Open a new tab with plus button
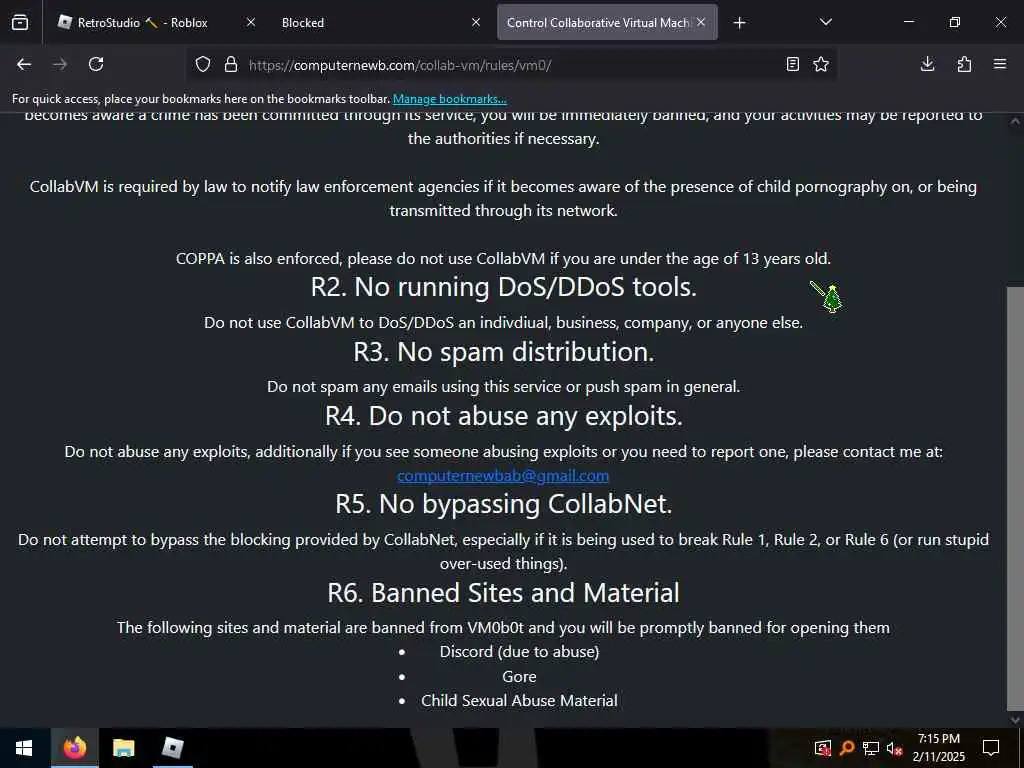The height and width of the screenshot is (768, 1024). click(x=739, y=23)
